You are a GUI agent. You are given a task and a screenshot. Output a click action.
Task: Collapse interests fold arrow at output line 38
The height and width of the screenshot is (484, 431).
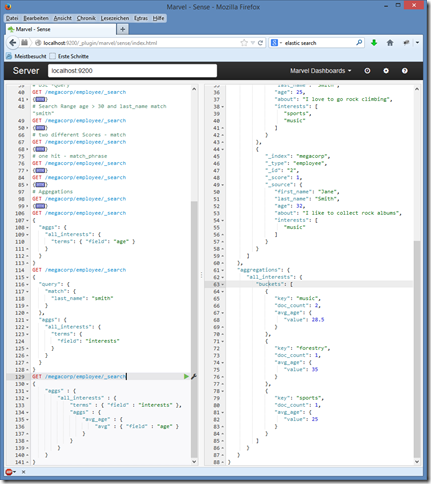point(223,106)
